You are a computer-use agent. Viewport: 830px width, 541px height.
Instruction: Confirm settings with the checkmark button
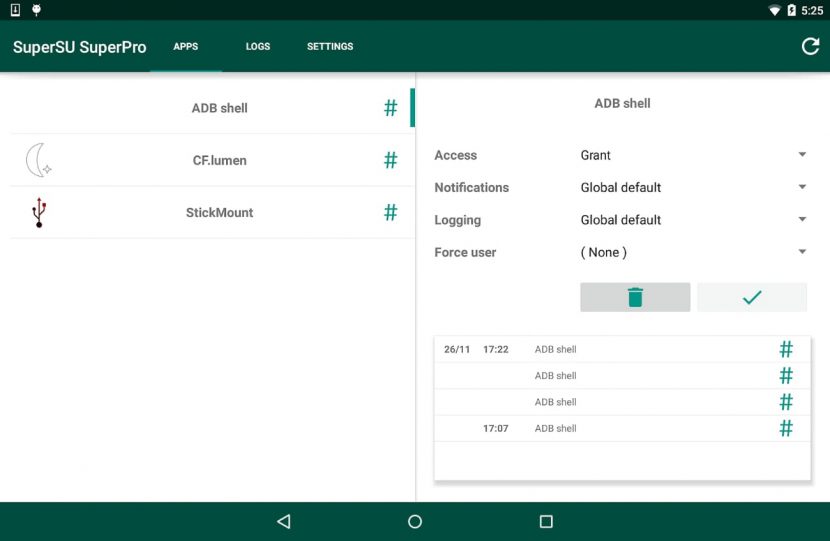point(752,297)
